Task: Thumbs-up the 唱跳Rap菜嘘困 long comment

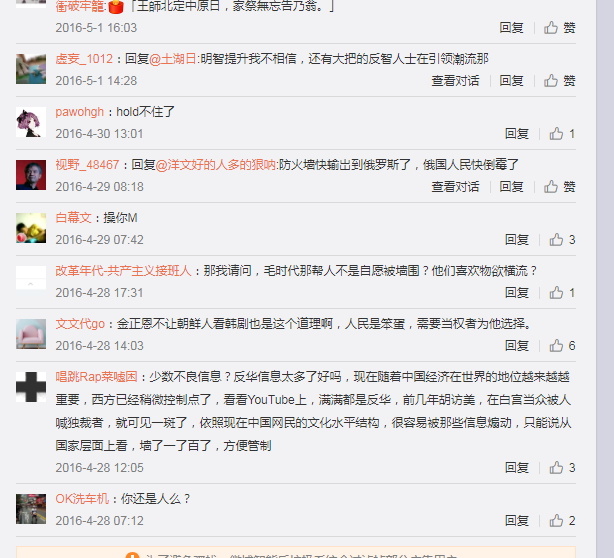Action: click(x=562, y=468)
